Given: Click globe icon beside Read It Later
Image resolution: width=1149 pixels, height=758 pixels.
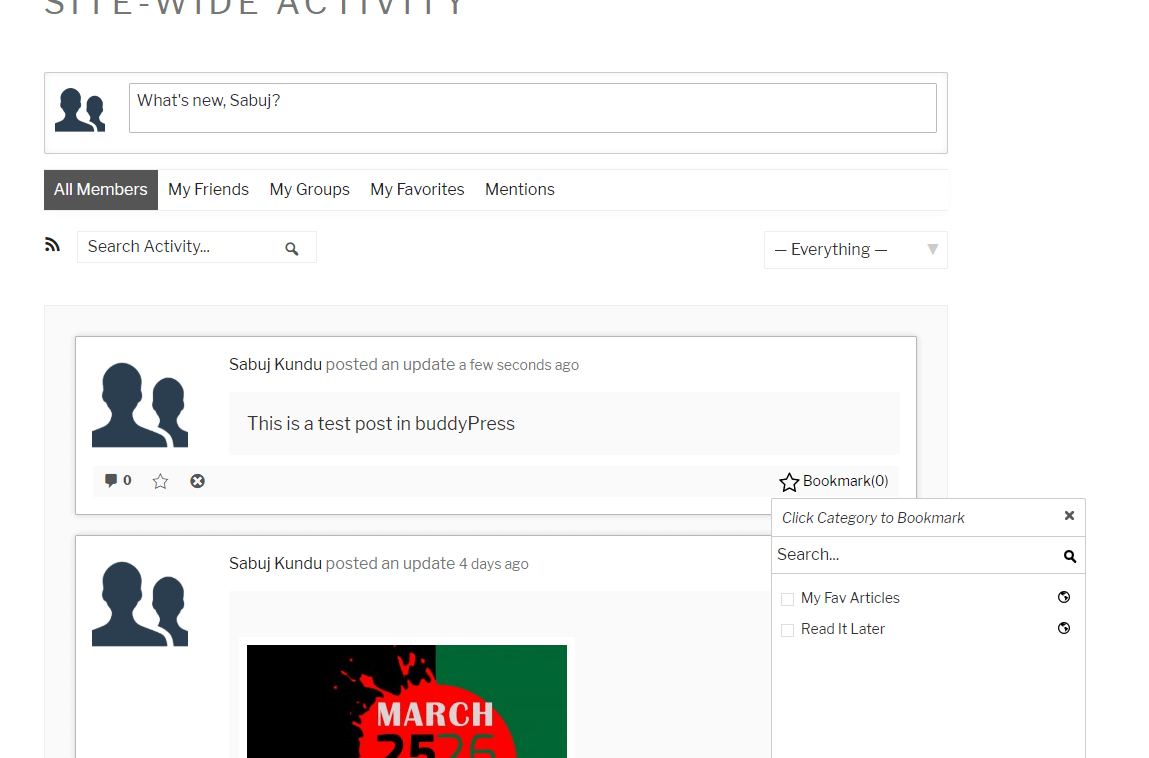Looking at the screenshot, I should tap(1064, 629).
